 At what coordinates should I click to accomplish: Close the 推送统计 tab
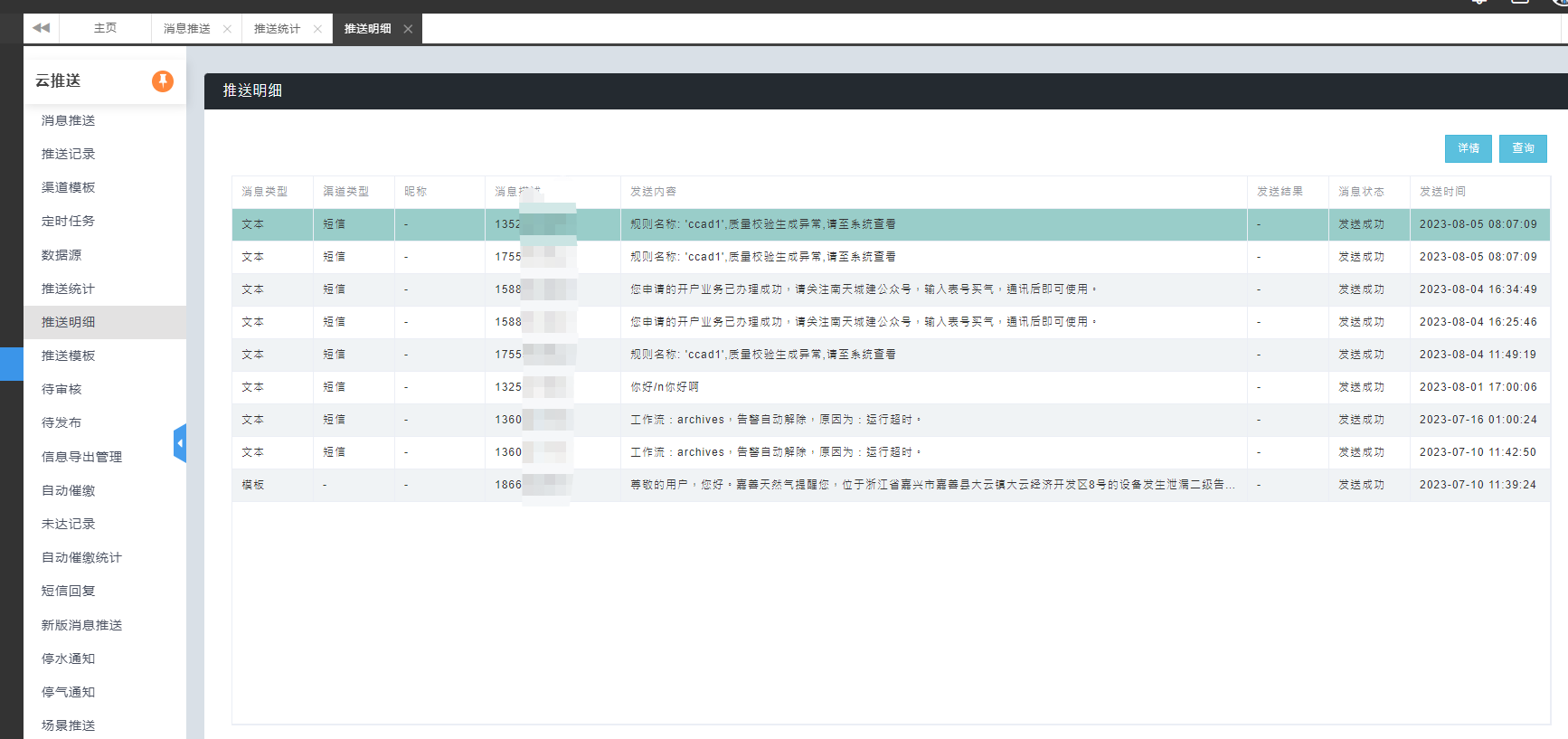(x=317, y=29)
